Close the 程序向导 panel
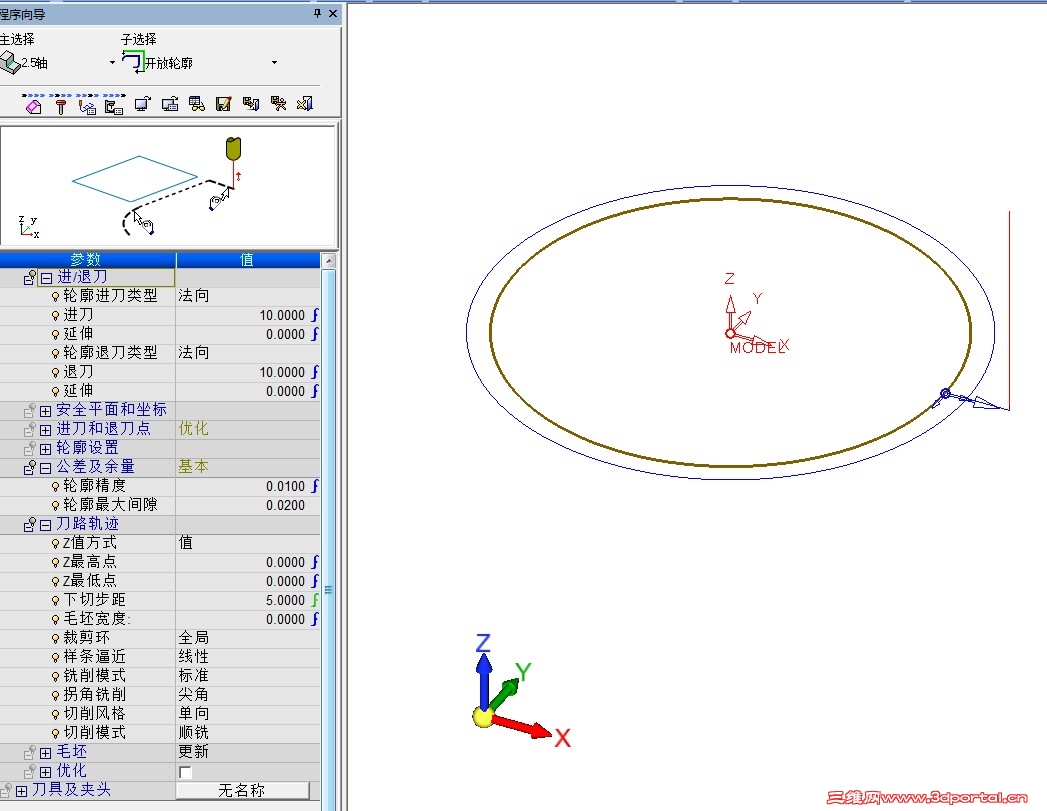1047x811 pixels. 333,13
